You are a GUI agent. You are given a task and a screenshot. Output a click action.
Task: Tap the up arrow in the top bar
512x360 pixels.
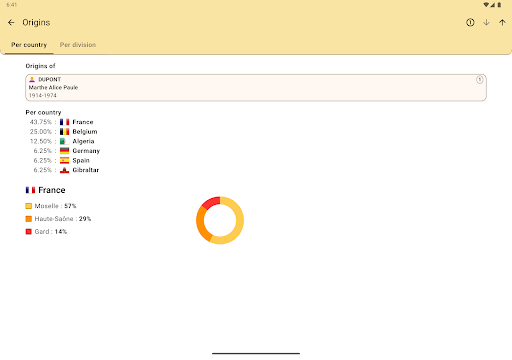coord(502,22)
